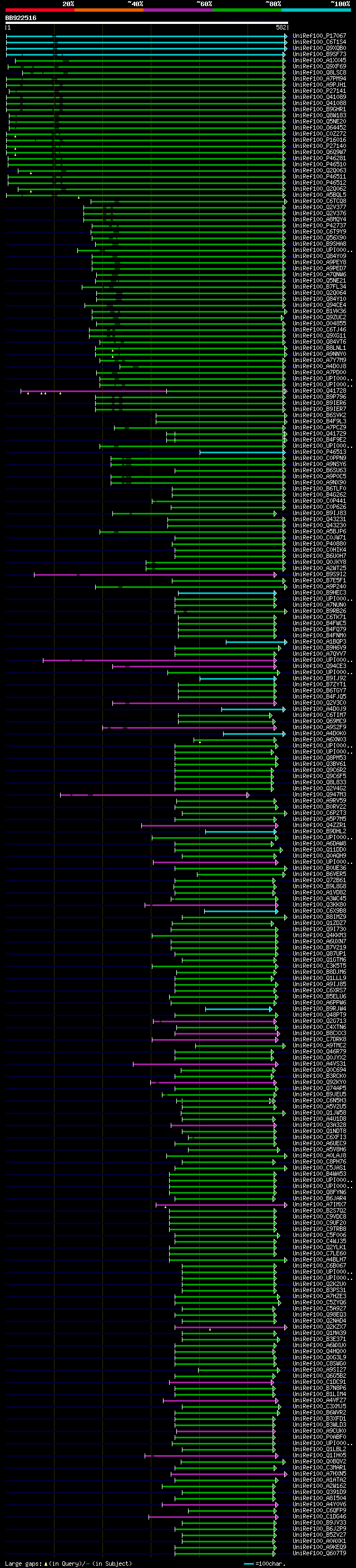Click the UniRef100_Q41089 label

click(319, 97)
